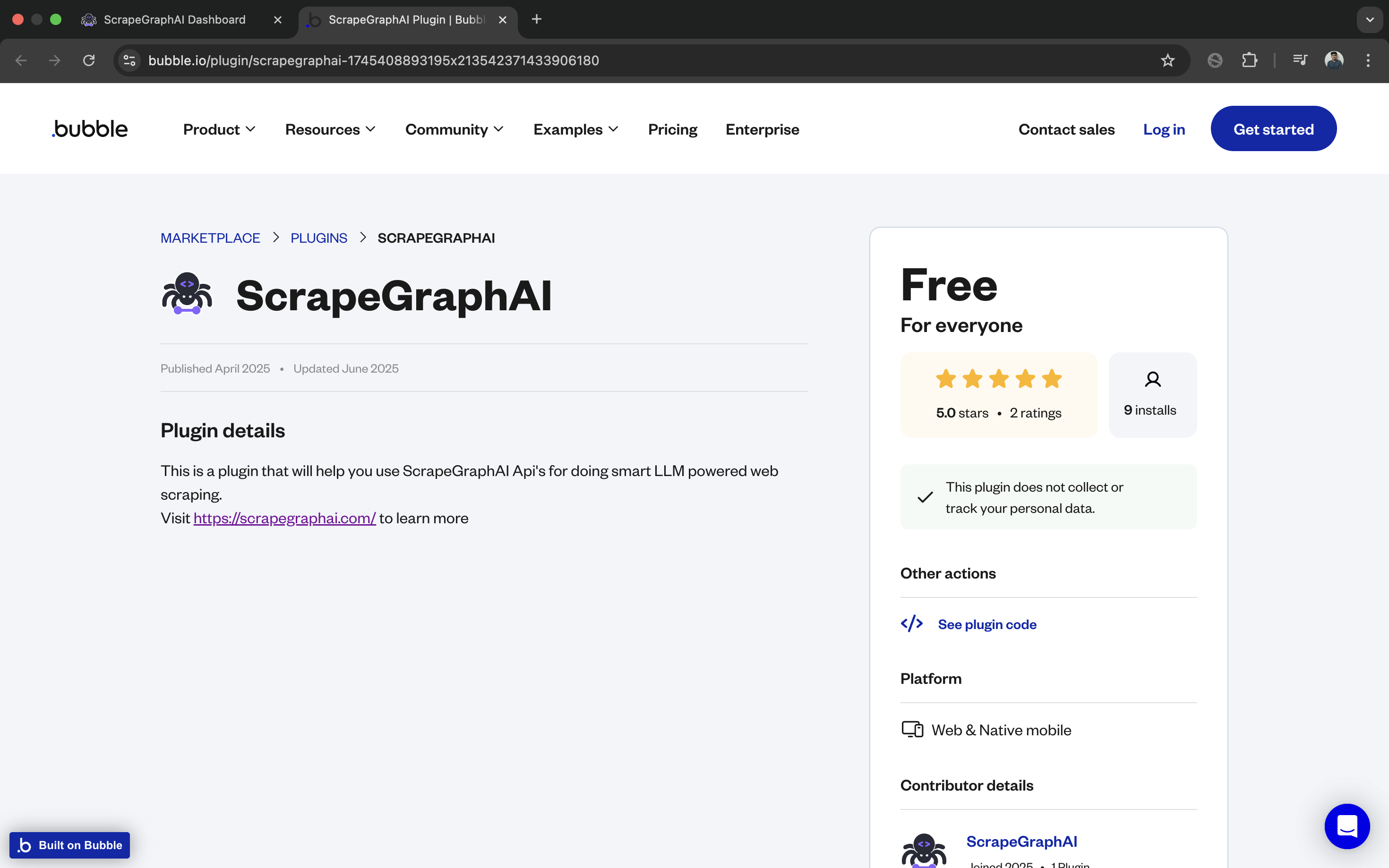Click the browser back arrow
The height and width of the screenshot is (868, 1389).
click(x=21, y=60)
